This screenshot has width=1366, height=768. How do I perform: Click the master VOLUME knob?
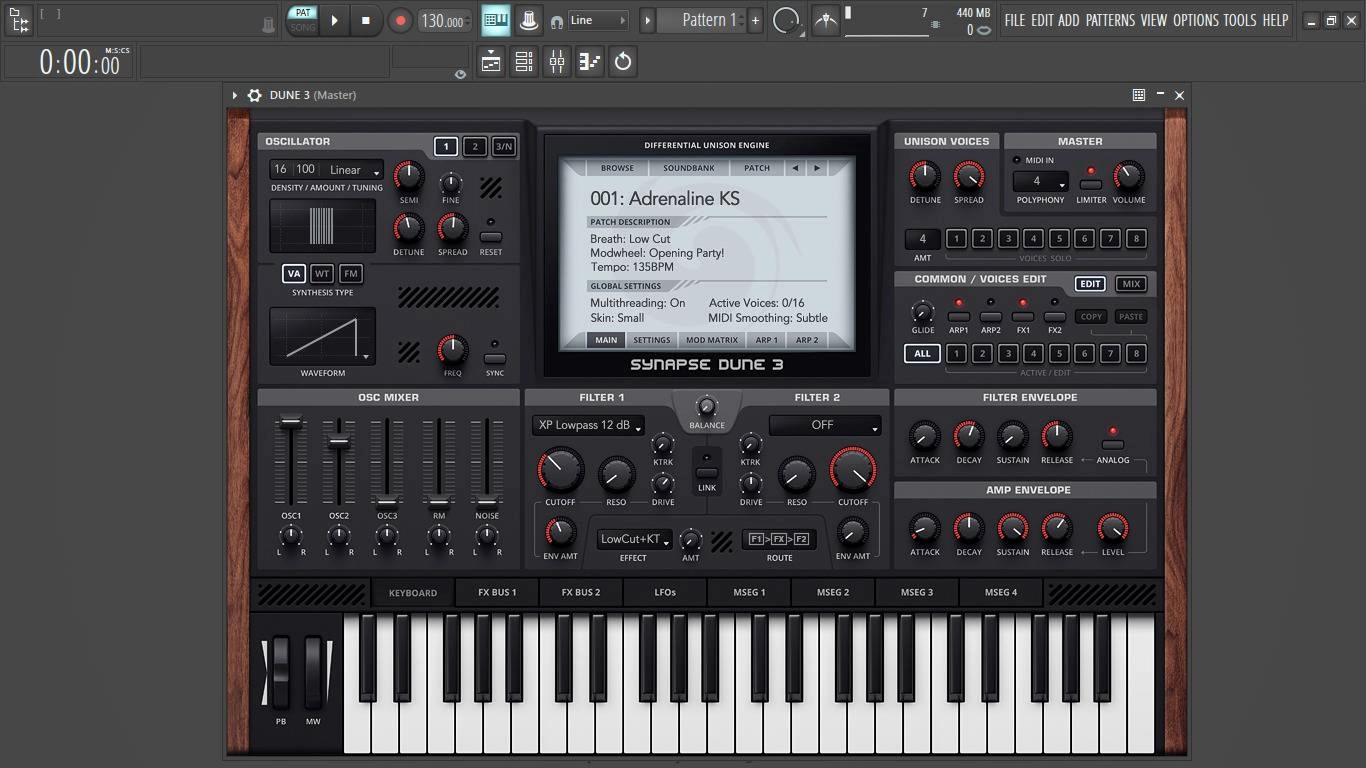tap(1128, 176)
